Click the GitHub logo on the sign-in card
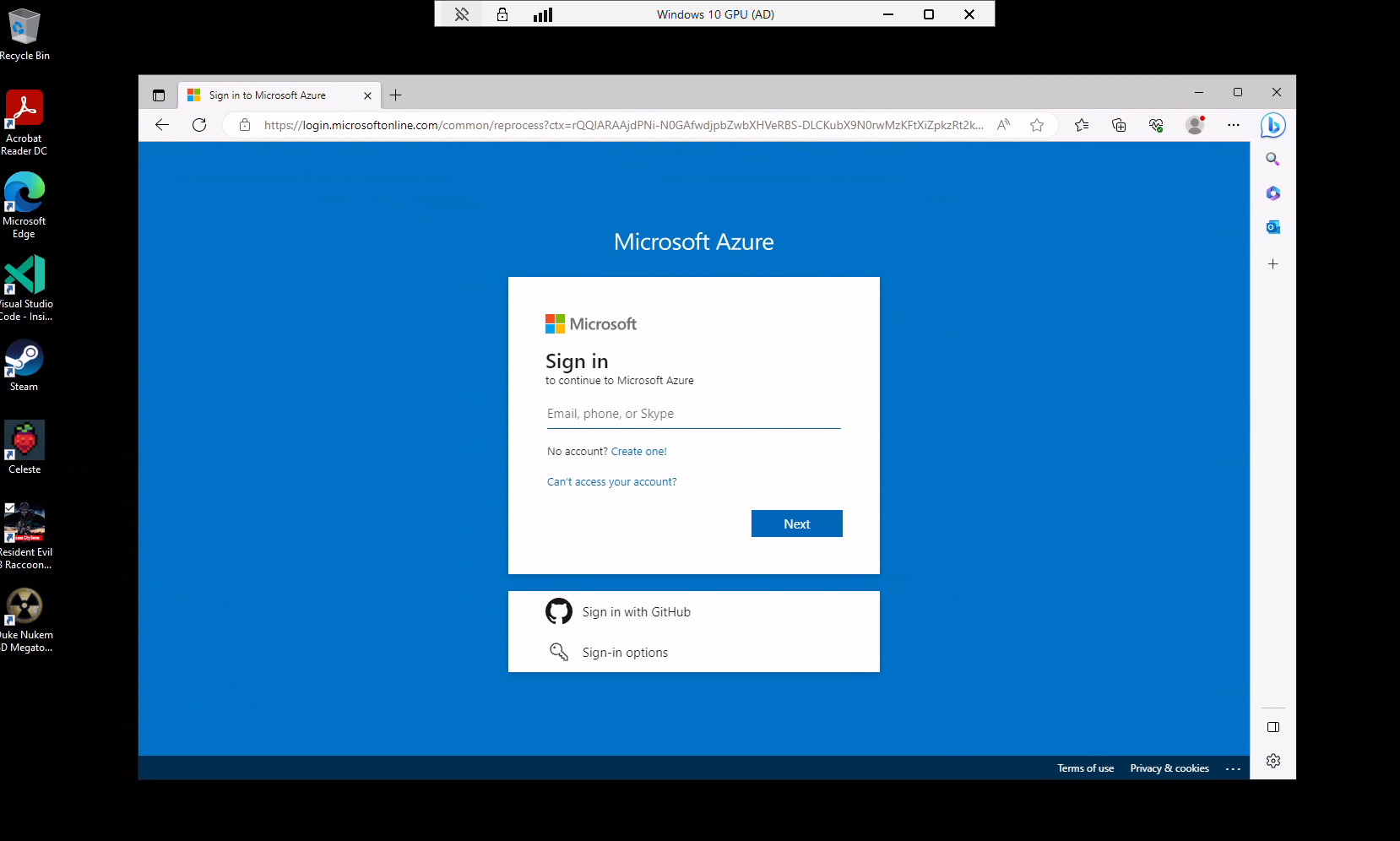This screenshot has width=1400, height=841. (559, 610)
